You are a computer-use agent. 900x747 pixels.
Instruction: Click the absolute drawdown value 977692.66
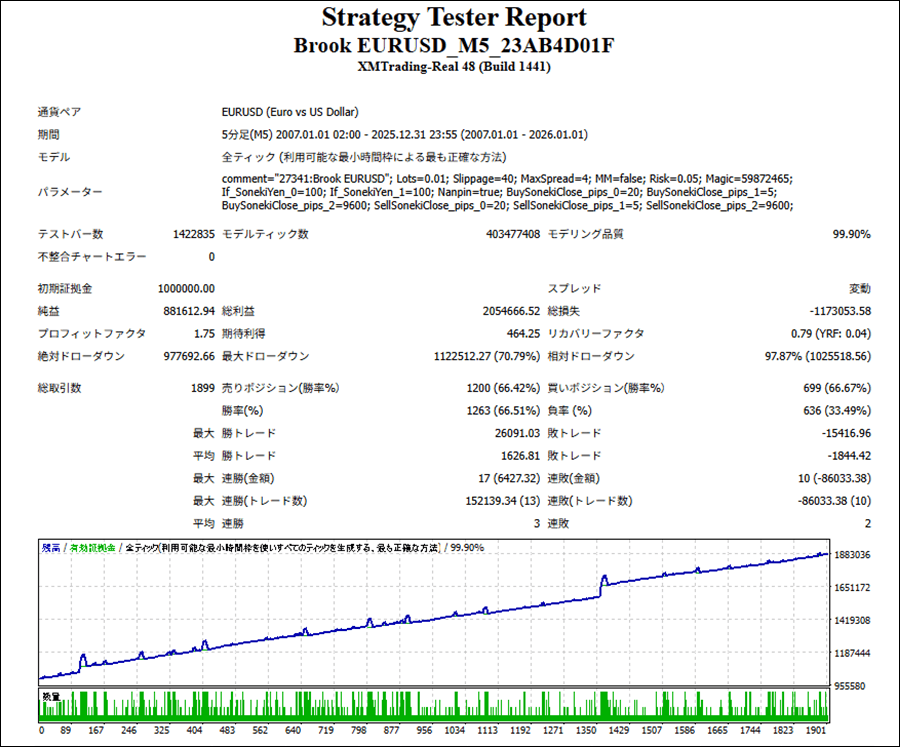[x=189, y=357]
